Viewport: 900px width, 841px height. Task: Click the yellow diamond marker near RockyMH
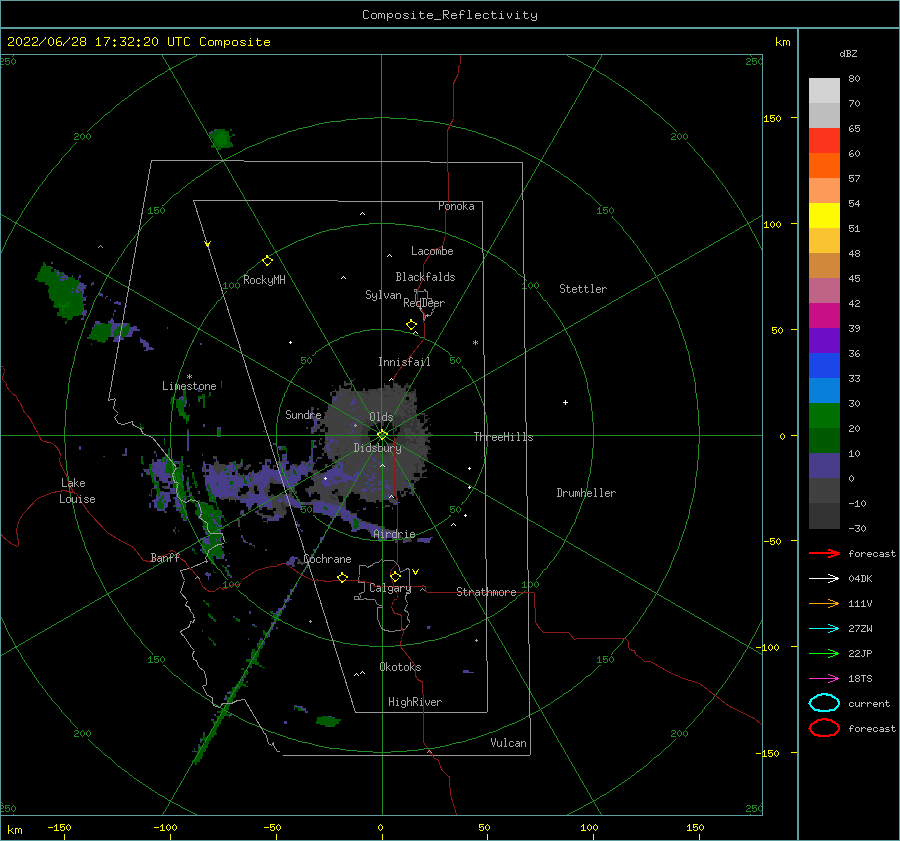tap(267, 261)
